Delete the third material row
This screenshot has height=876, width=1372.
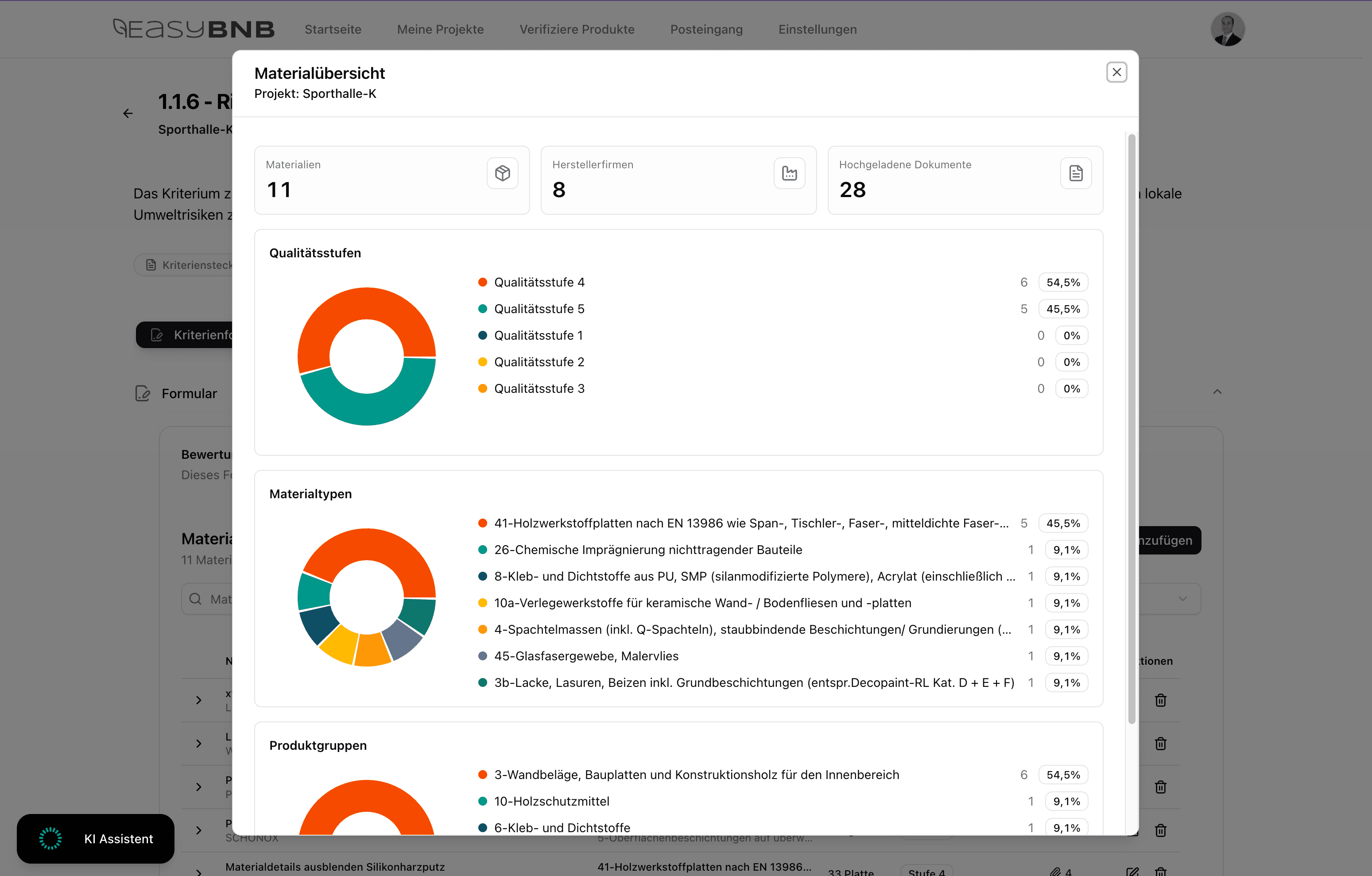click(x=1160, y=787)
